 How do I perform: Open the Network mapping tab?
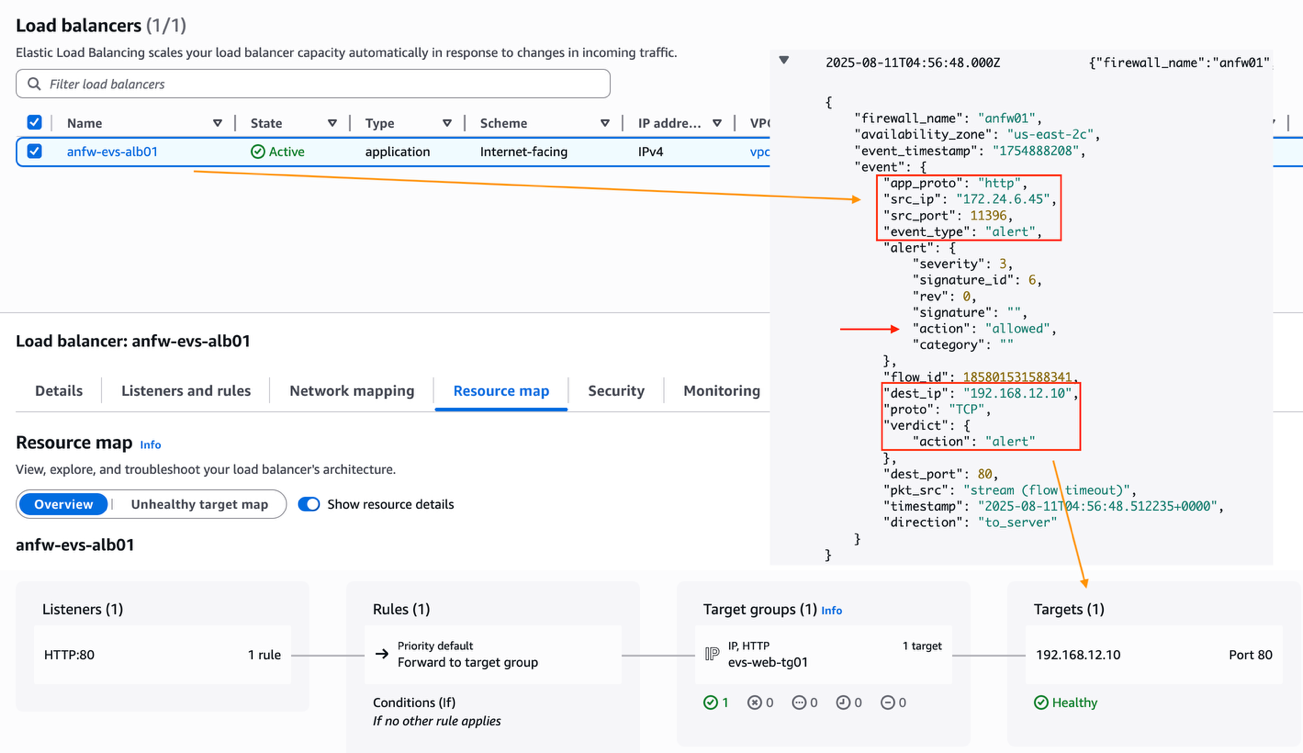351,391
